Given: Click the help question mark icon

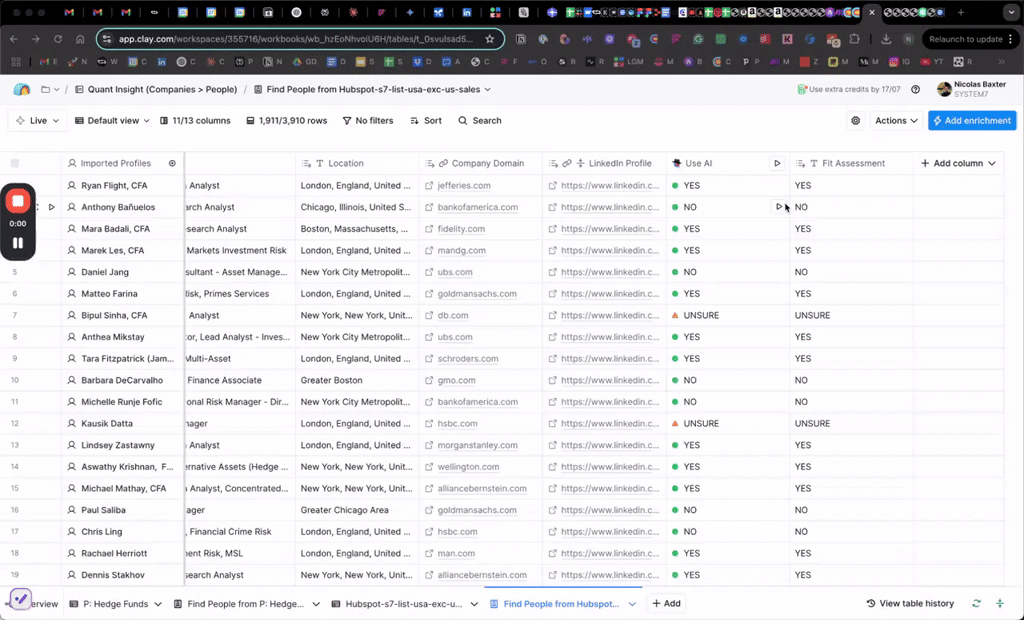Looking at the screenshot, I should (x=916, y=90).
